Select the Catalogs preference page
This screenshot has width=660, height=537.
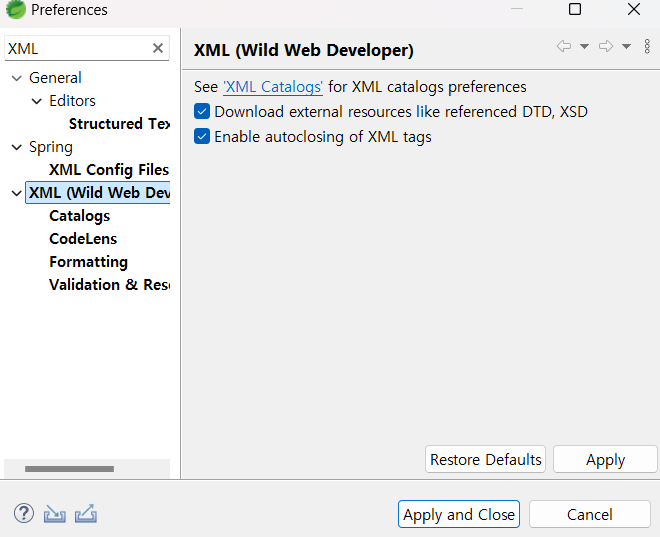tap(80, 216)
